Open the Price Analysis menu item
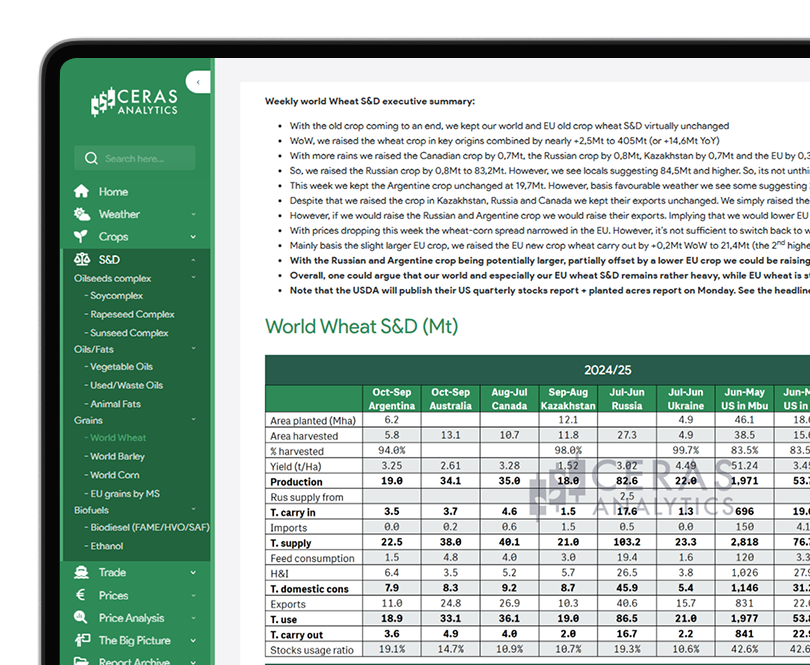 131,618
